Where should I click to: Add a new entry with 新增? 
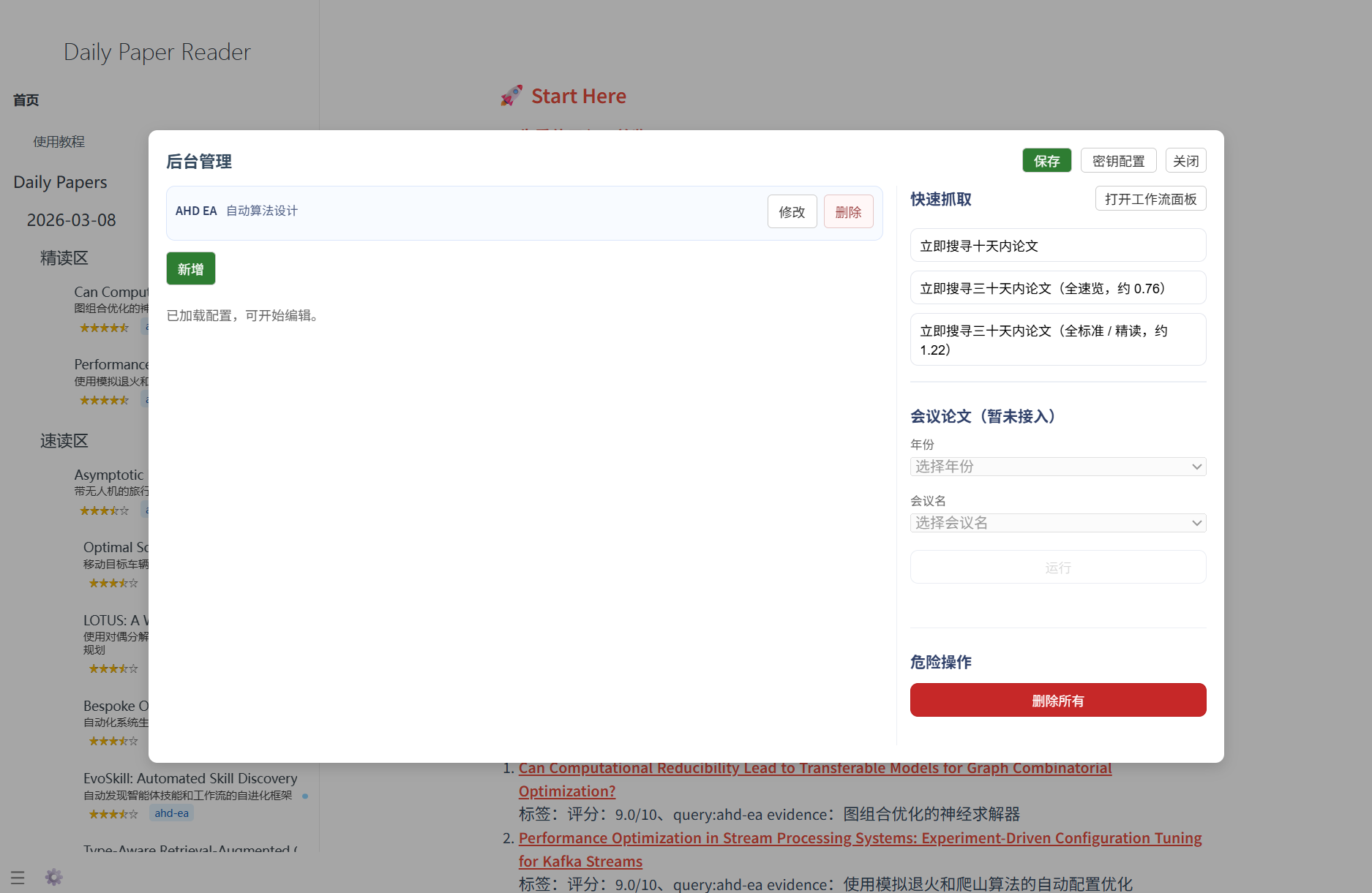190,268
